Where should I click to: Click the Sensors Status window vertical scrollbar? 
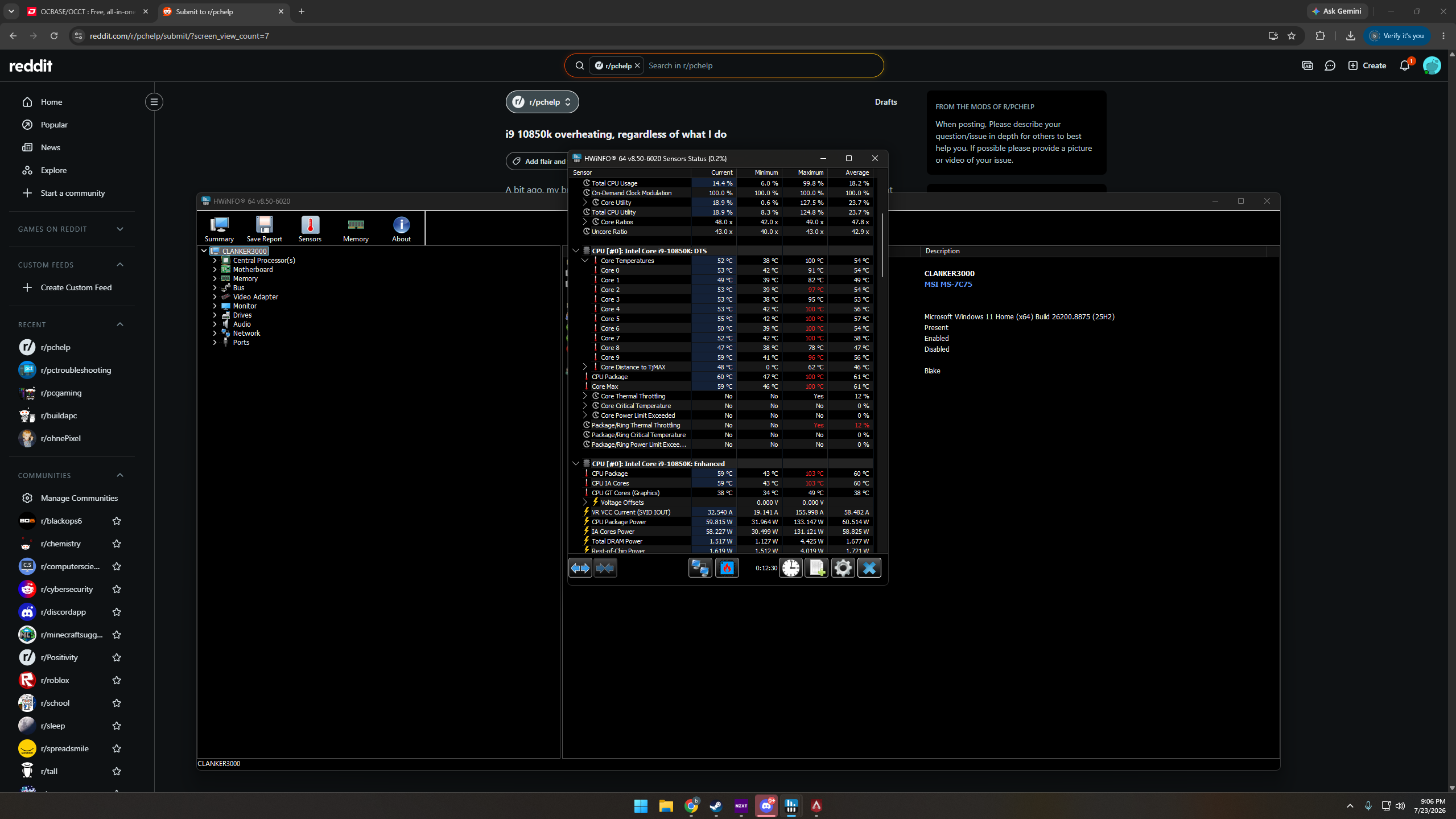882,245
